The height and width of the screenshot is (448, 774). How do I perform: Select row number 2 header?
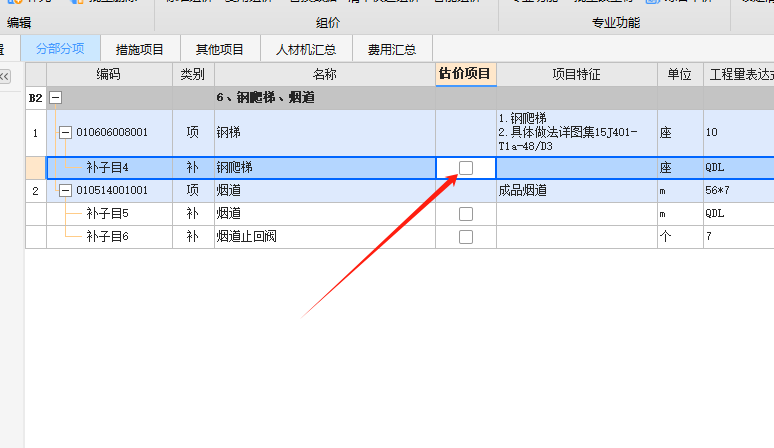[x=36, y=190]
